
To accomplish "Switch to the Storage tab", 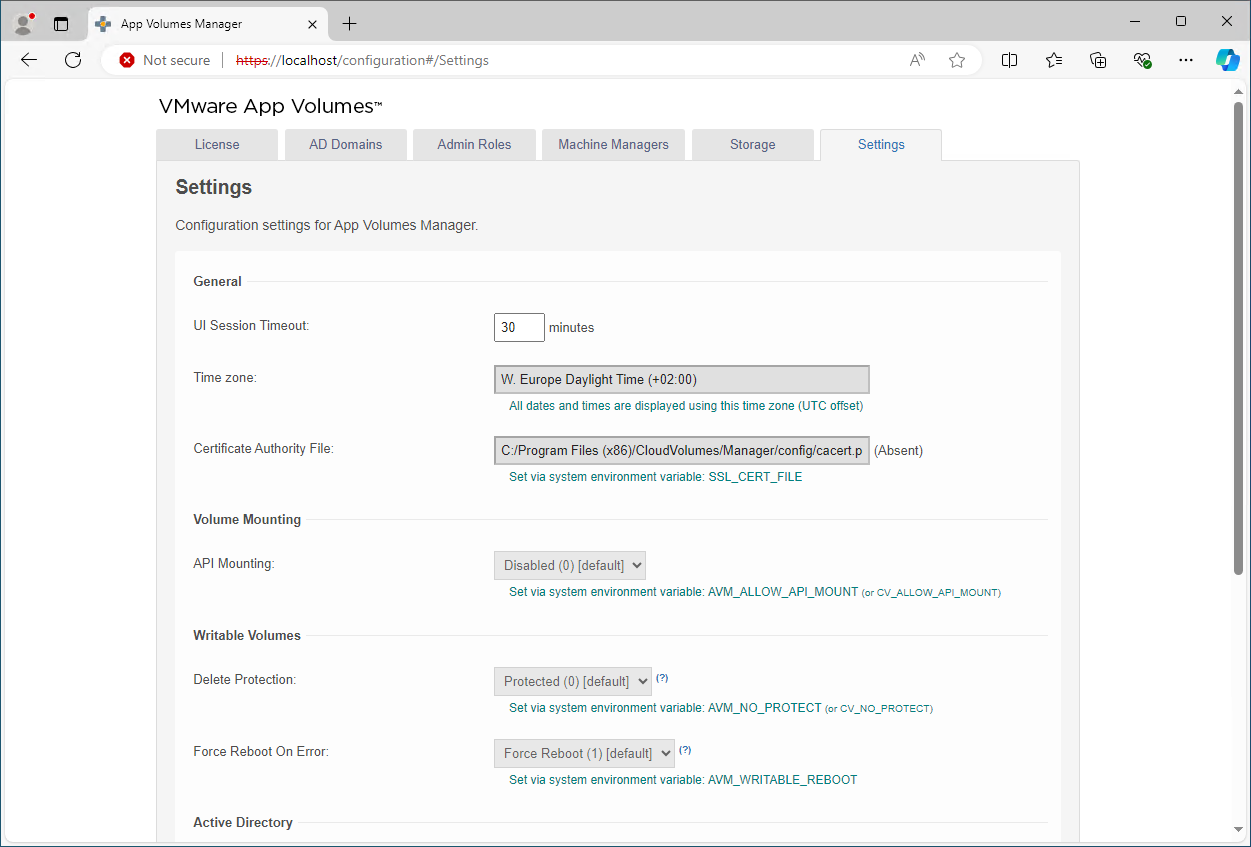I will point(752,144).
